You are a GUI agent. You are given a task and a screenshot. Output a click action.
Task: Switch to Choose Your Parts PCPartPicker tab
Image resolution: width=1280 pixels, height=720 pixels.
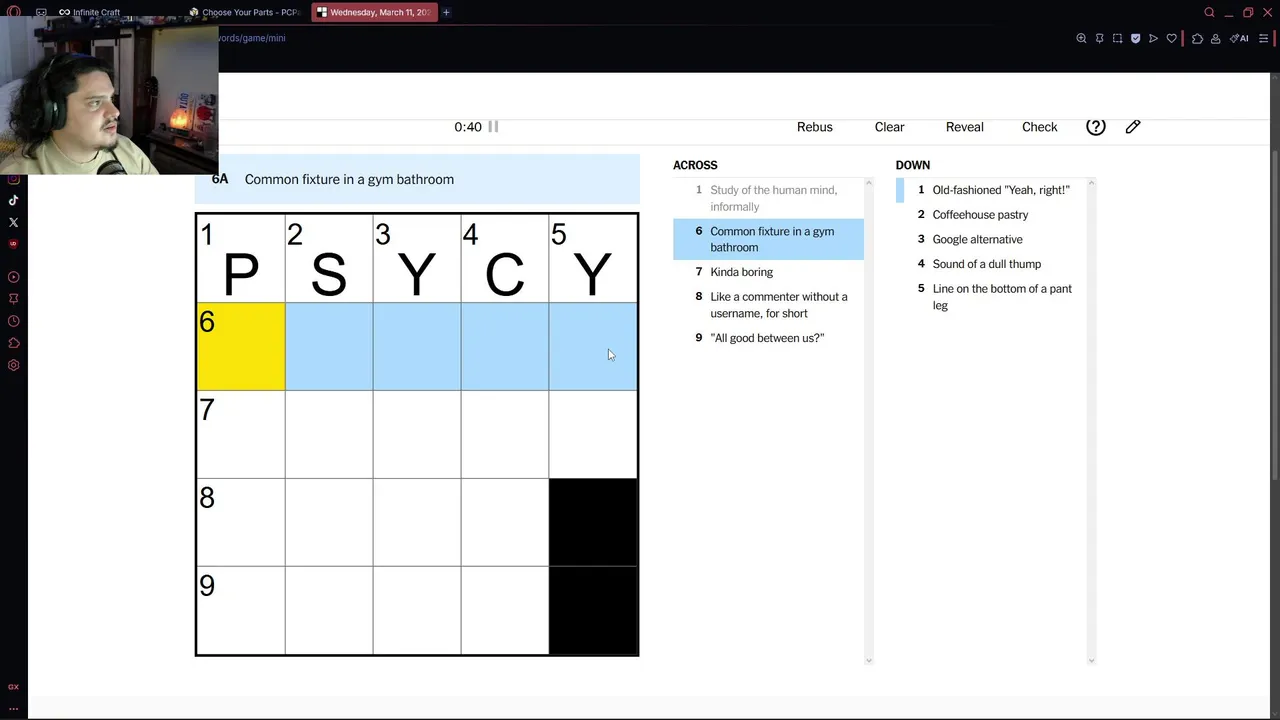coord(245,12)
